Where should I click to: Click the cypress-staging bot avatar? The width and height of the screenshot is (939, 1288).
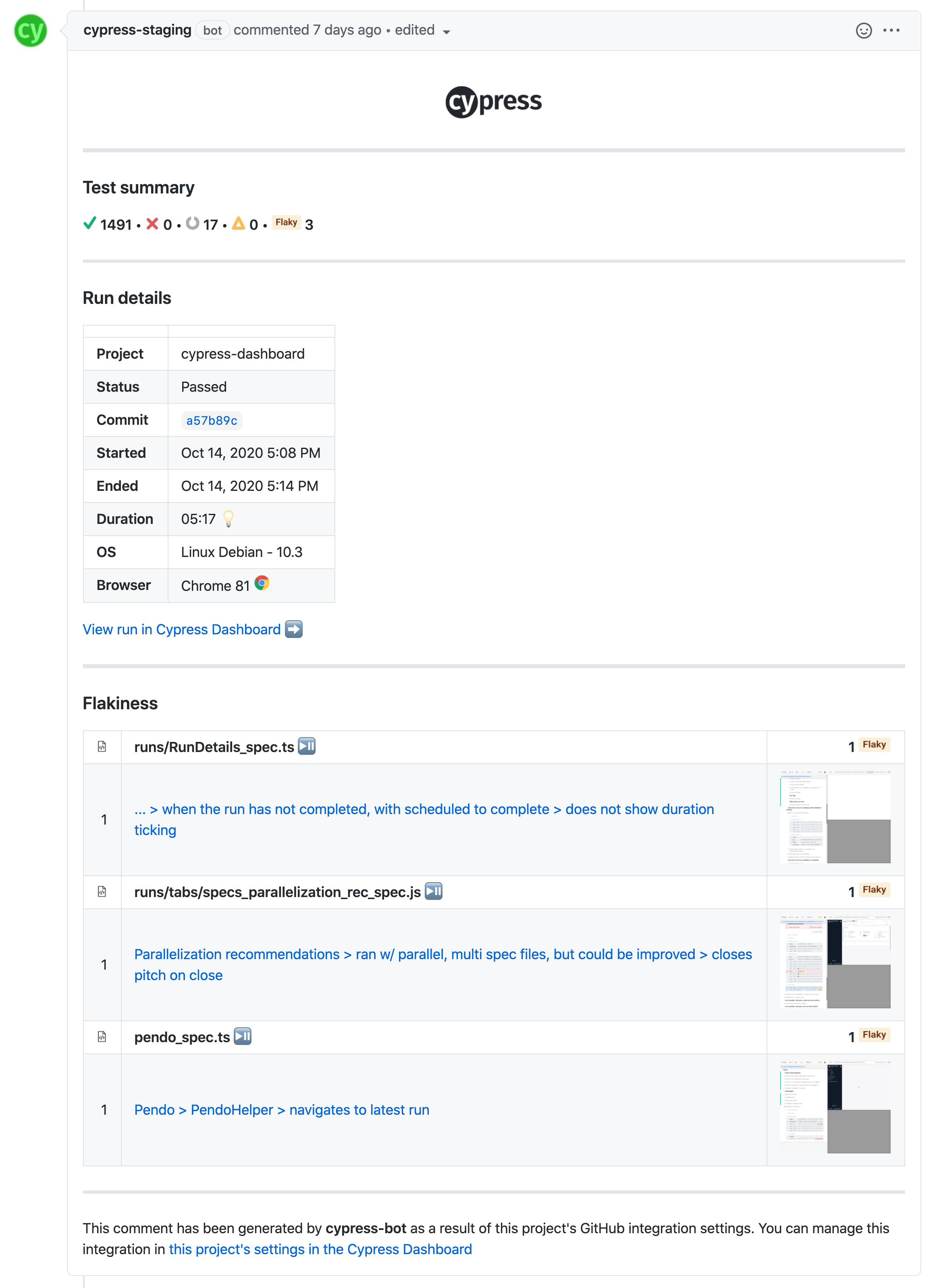point(31,31)
